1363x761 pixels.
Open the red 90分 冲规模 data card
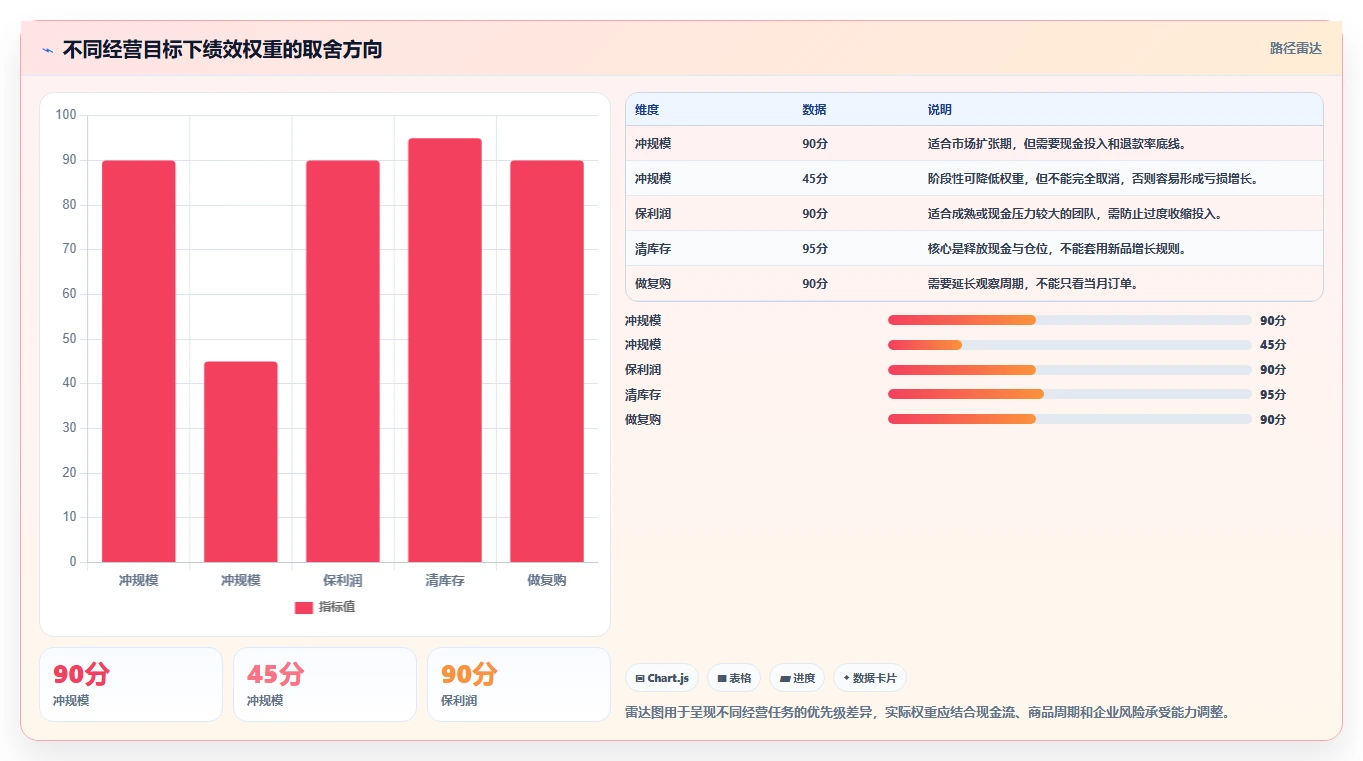point(130,684)
